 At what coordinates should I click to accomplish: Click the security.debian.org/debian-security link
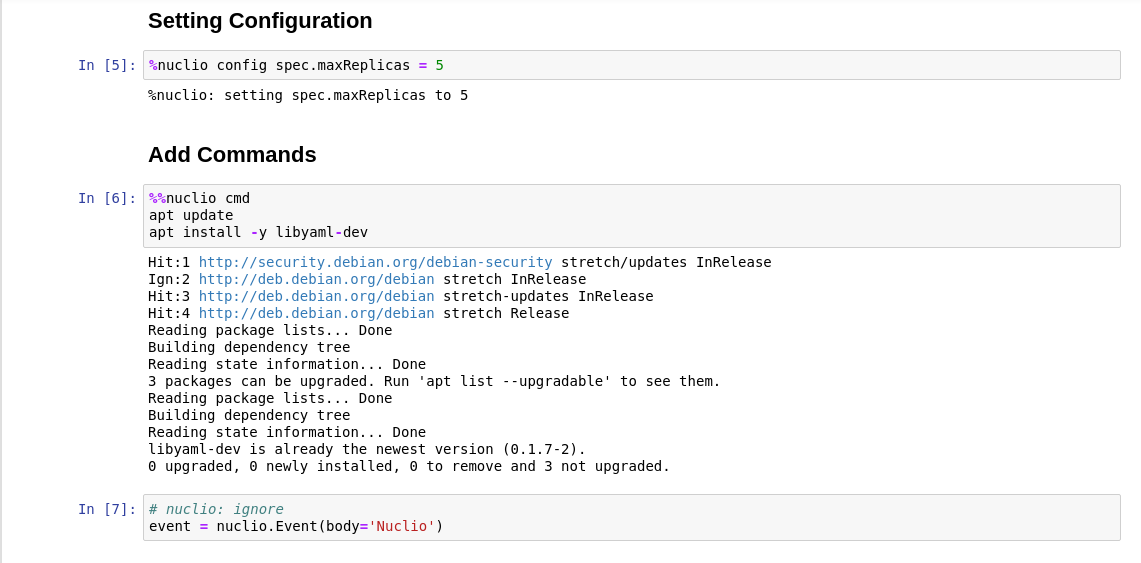375,262
